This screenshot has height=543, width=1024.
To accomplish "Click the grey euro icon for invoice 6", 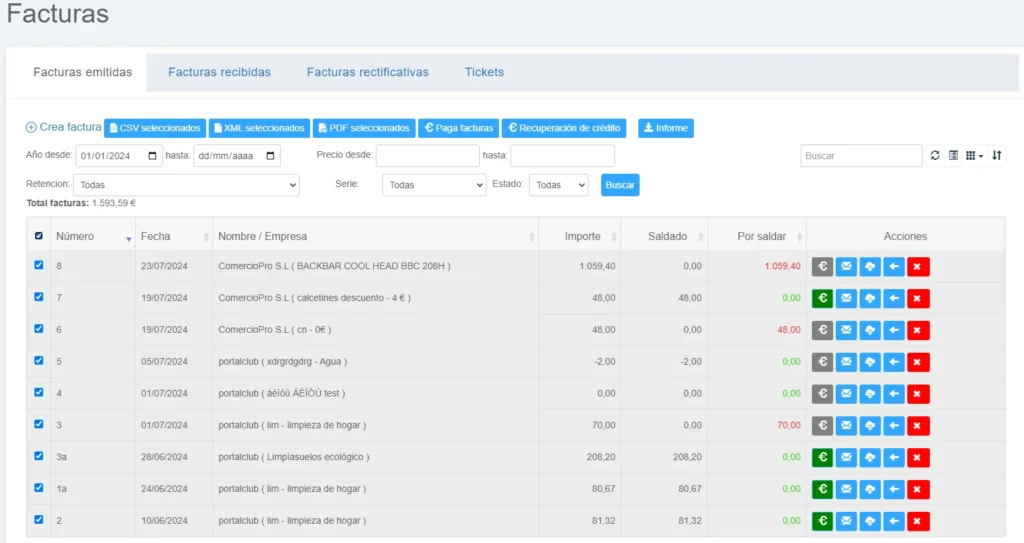I will tap(822, 330).
